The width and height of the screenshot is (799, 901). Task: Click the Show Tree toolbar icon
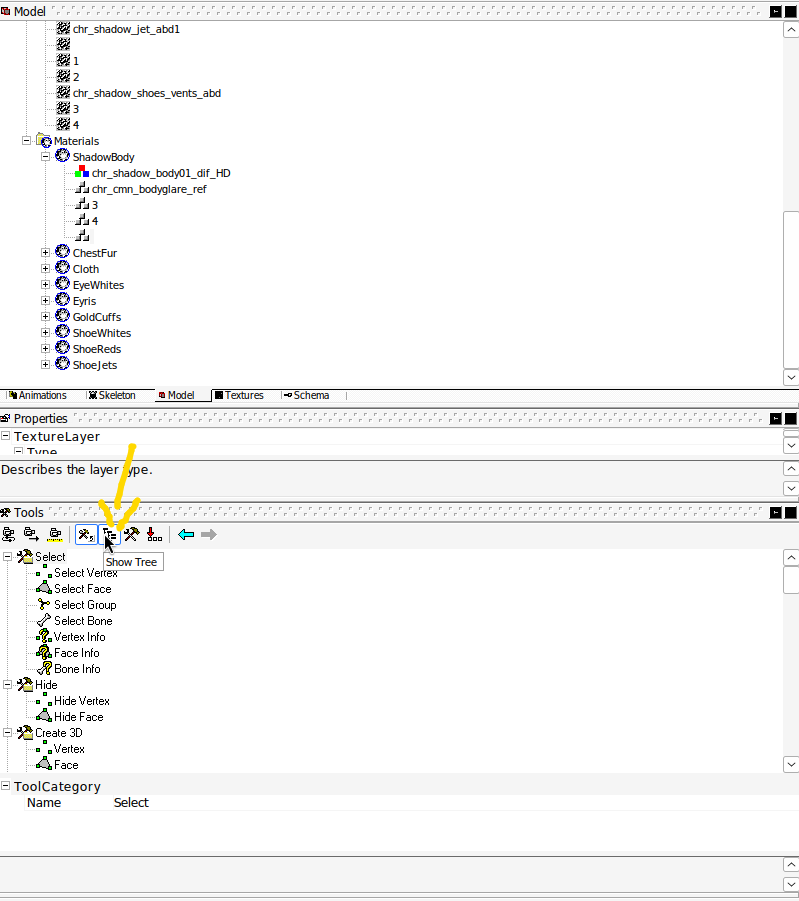(110, 535)
